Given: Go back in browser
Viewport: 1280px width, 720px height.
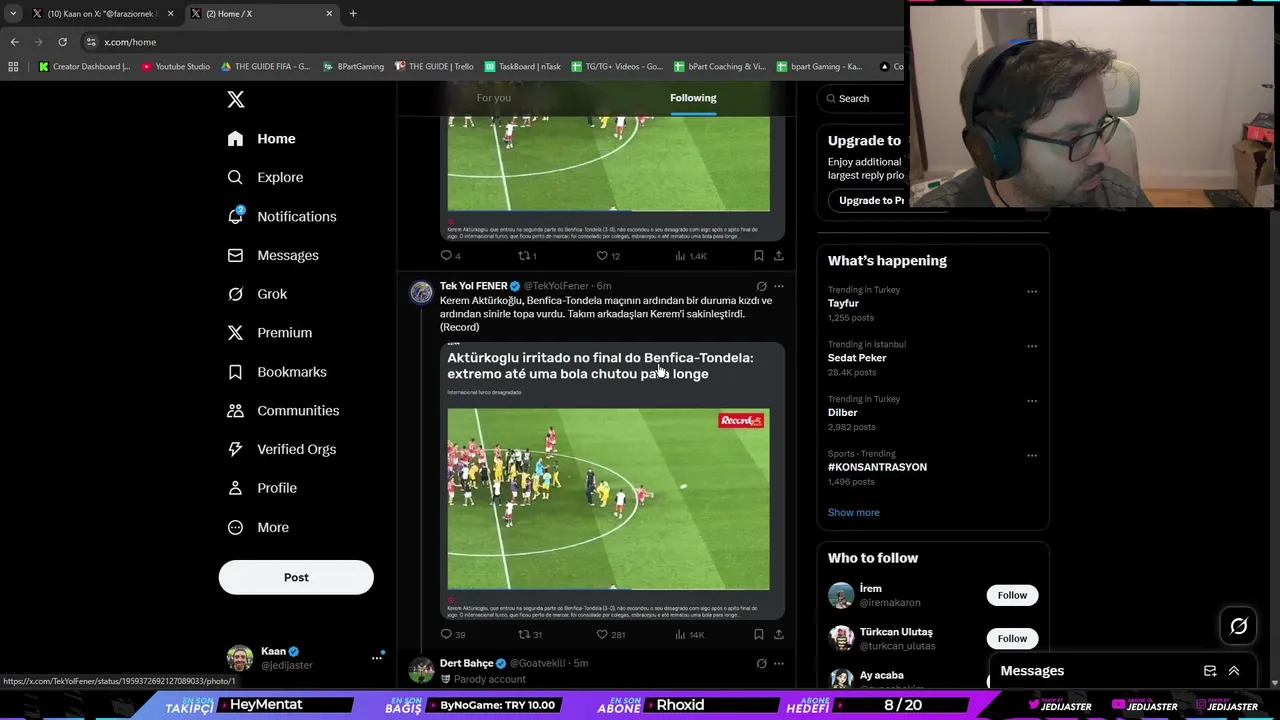Looking at the screenshot, I should click(x=14, y=42).
